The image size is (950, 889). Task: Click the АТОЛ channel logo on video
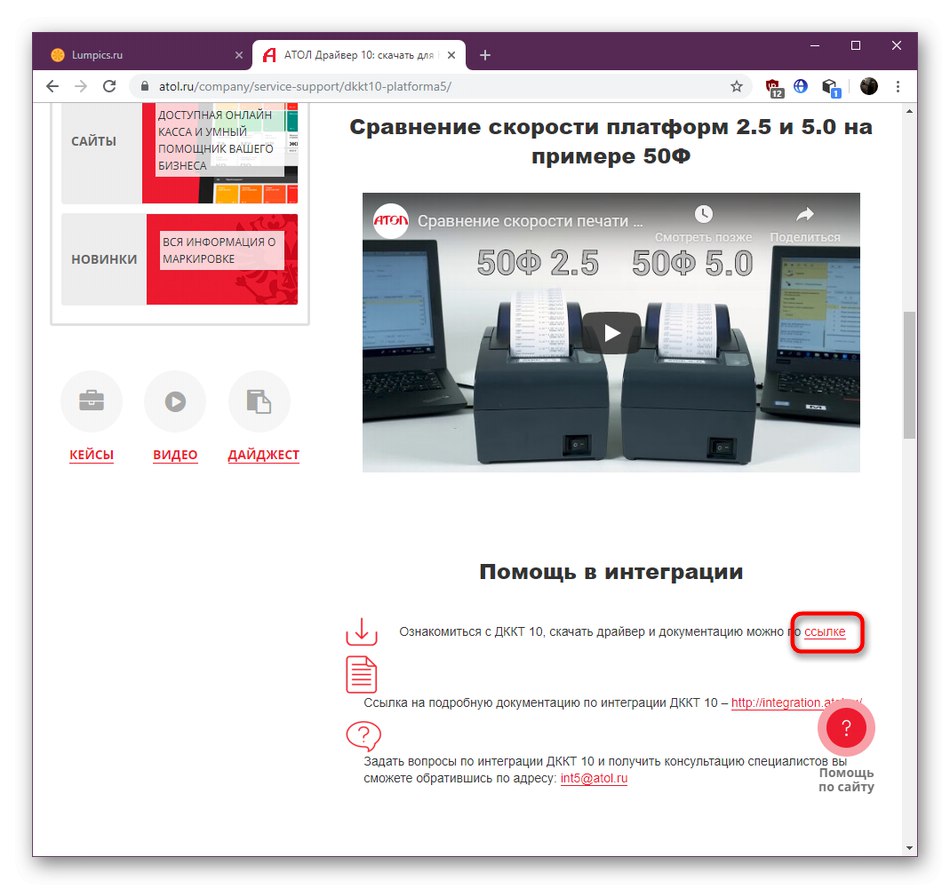(x=390, y=221)
